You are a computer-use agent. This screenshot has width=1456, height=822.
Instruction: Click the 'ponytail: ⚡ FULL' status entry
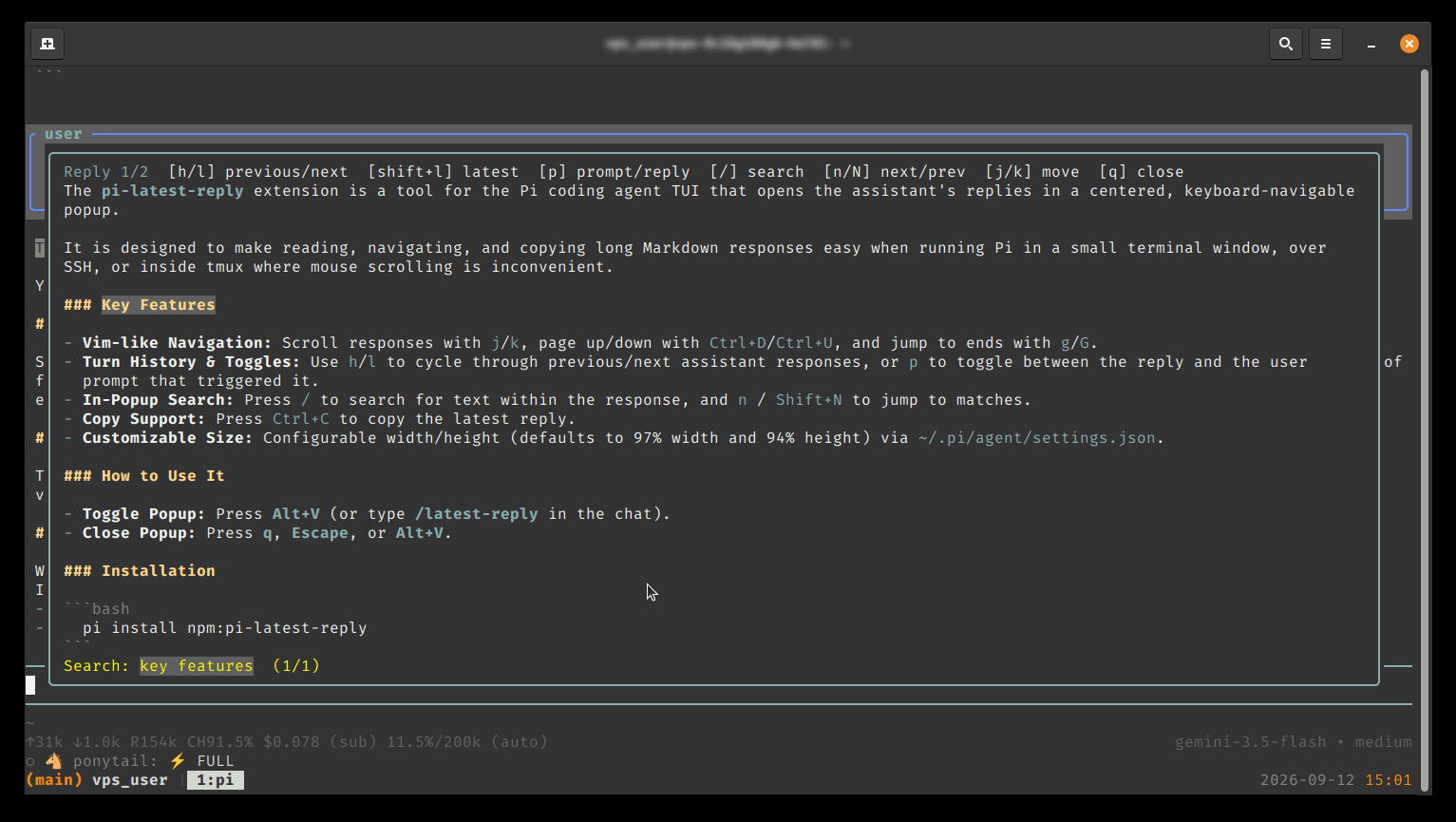[x=154, y=761]
